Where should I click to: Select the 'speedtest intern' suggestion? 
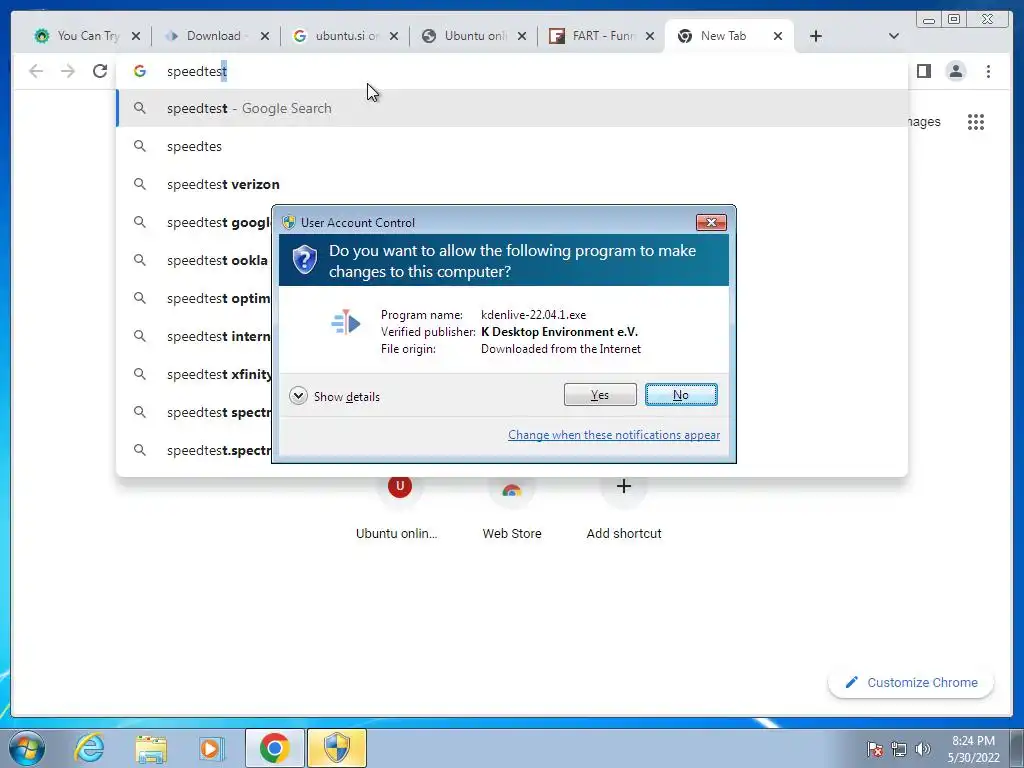coord(194,336)
